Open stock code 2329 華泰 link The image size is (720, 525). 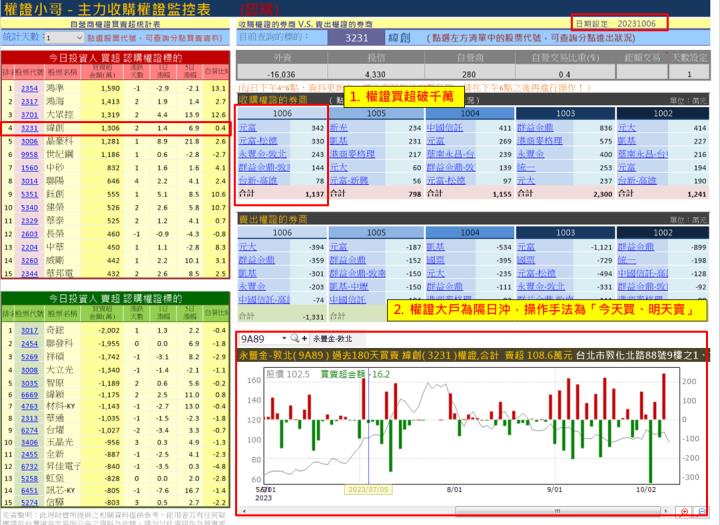pos(29,221)
